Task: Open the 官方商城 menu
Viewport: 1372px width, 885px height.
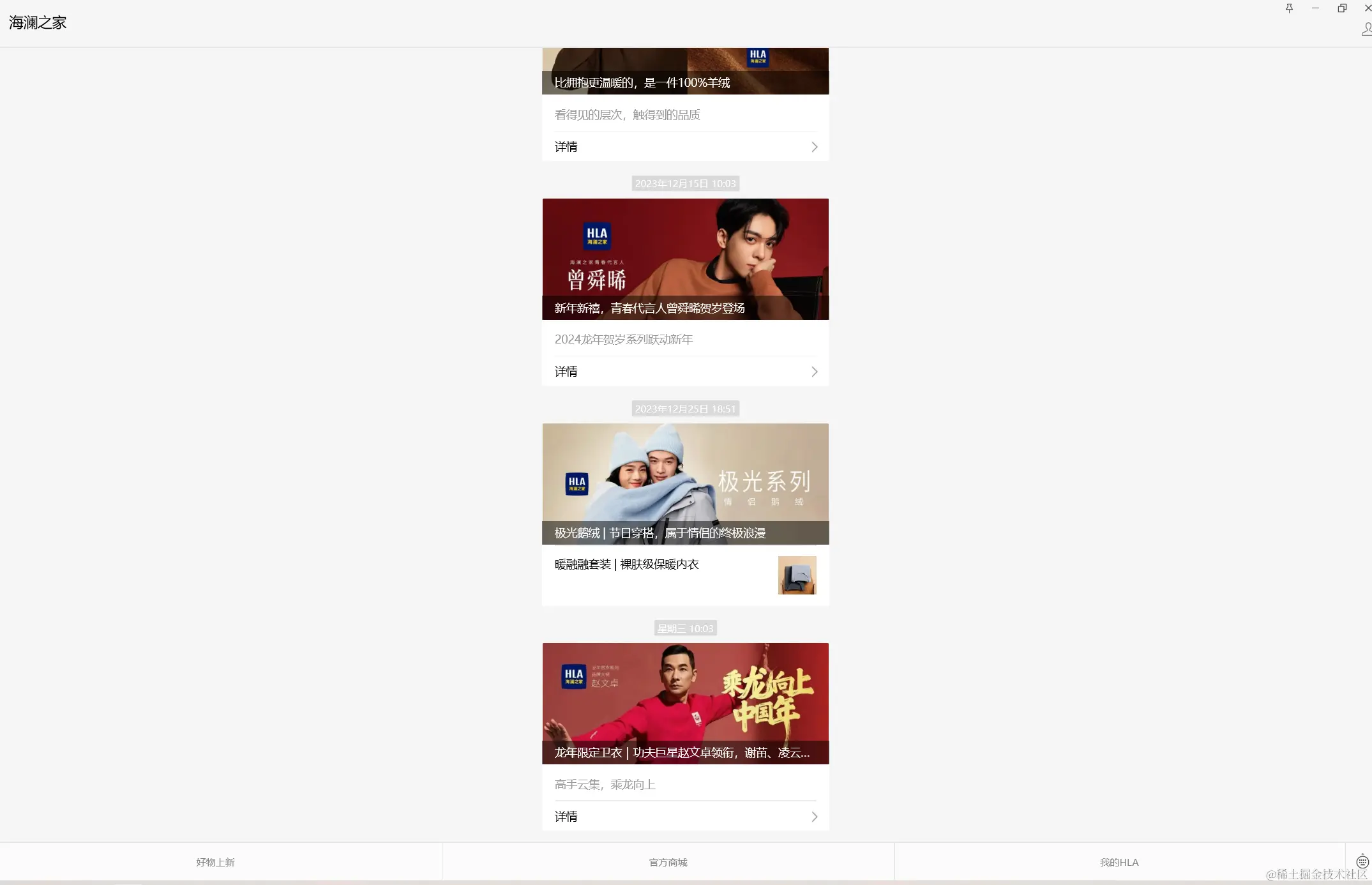Action: 668,862
